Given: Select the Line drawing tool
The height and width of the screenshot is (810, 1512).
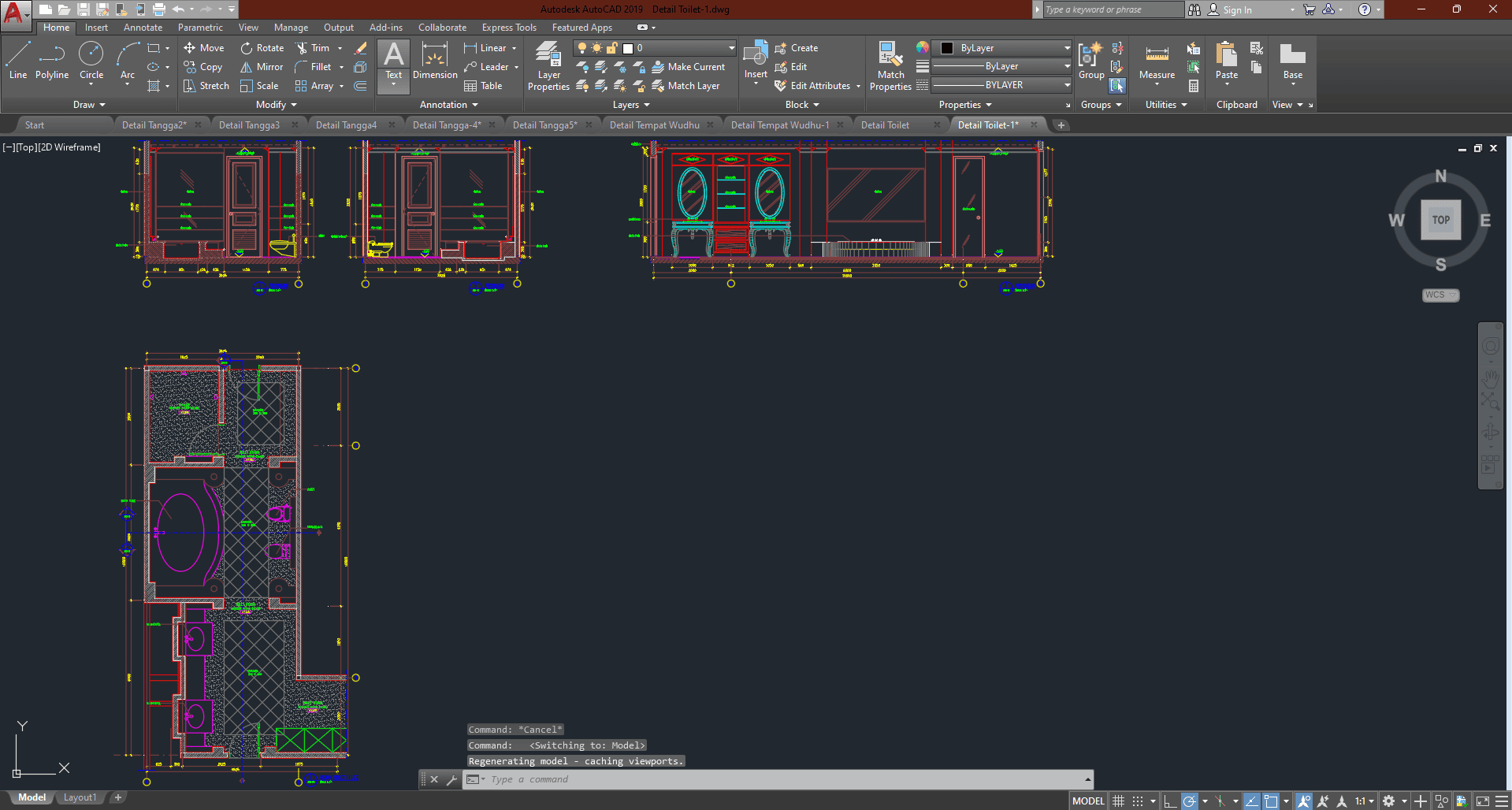Looking at the screenshot, I should 18,61.
